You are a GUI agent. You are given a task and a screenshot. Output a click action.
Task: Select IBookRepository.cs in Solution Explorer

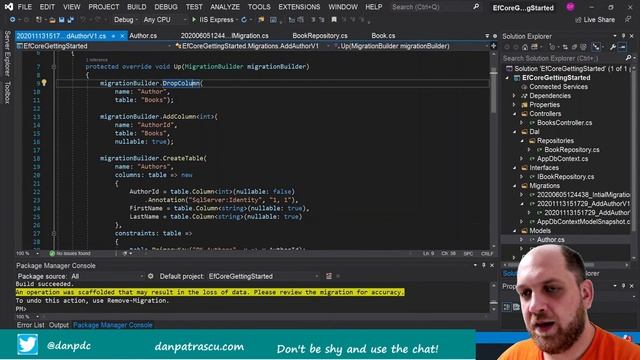coord(565,177)
